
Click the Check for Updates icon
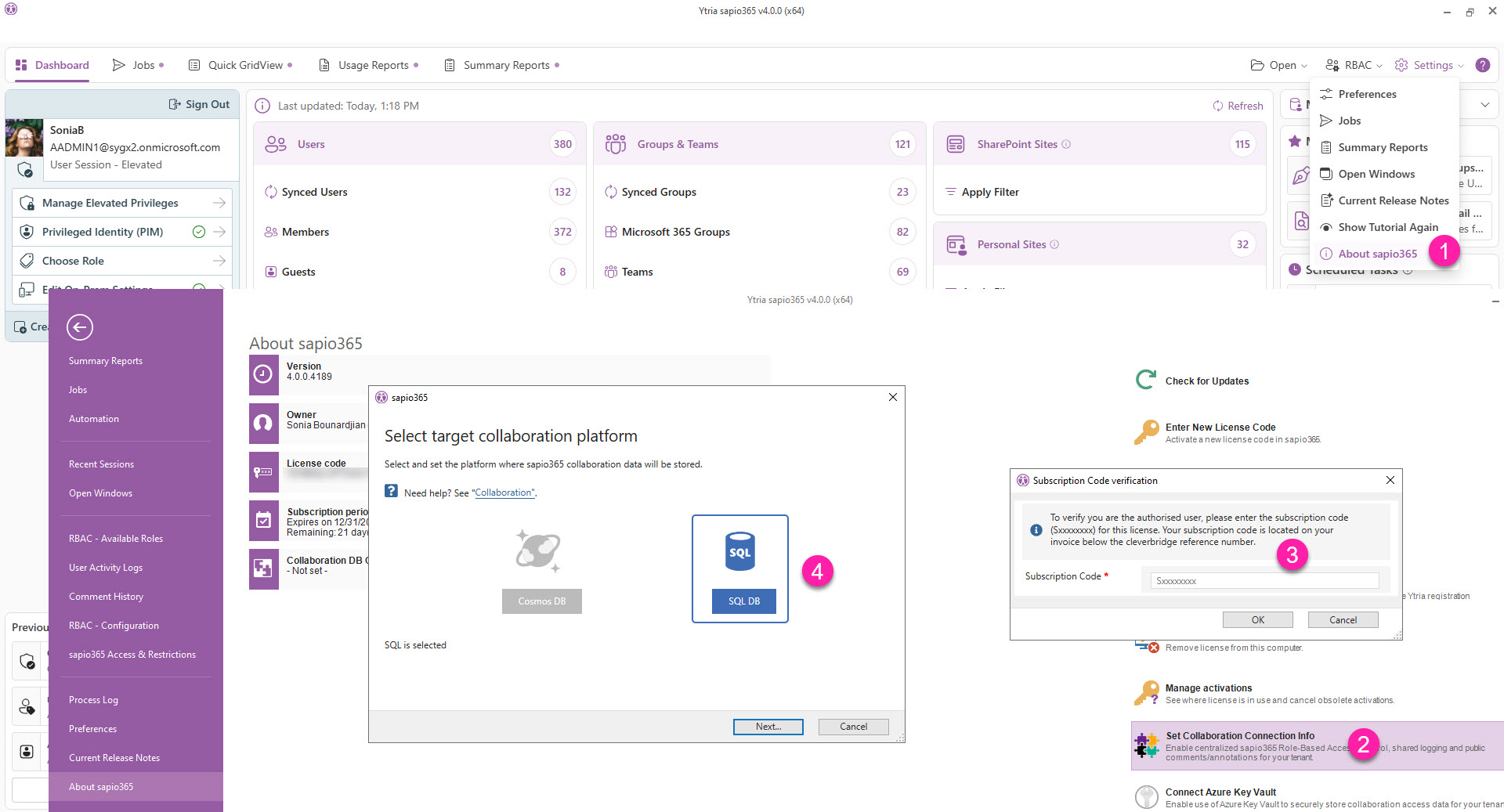pos(1145,380)
